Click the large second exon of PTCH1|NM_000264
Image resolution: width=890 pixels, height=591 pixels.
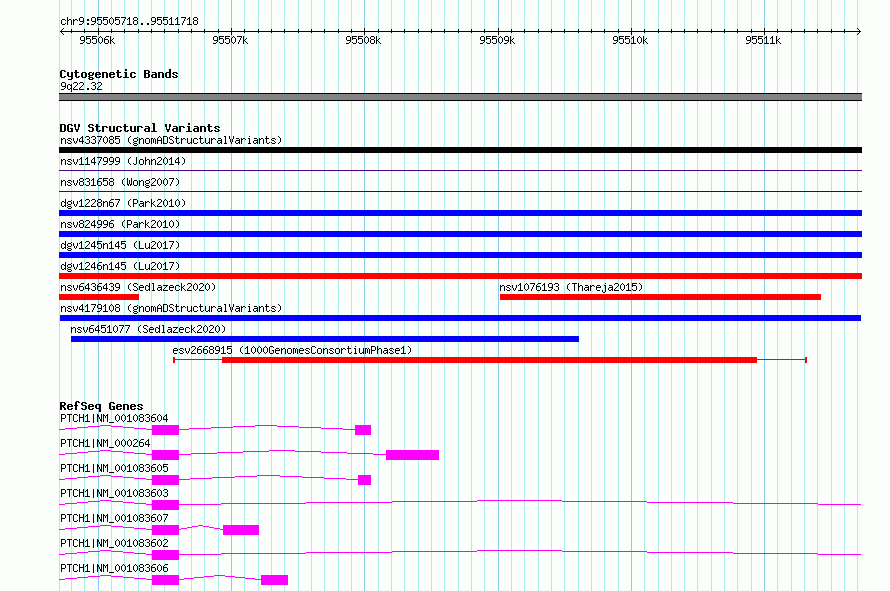coord(412,455)
